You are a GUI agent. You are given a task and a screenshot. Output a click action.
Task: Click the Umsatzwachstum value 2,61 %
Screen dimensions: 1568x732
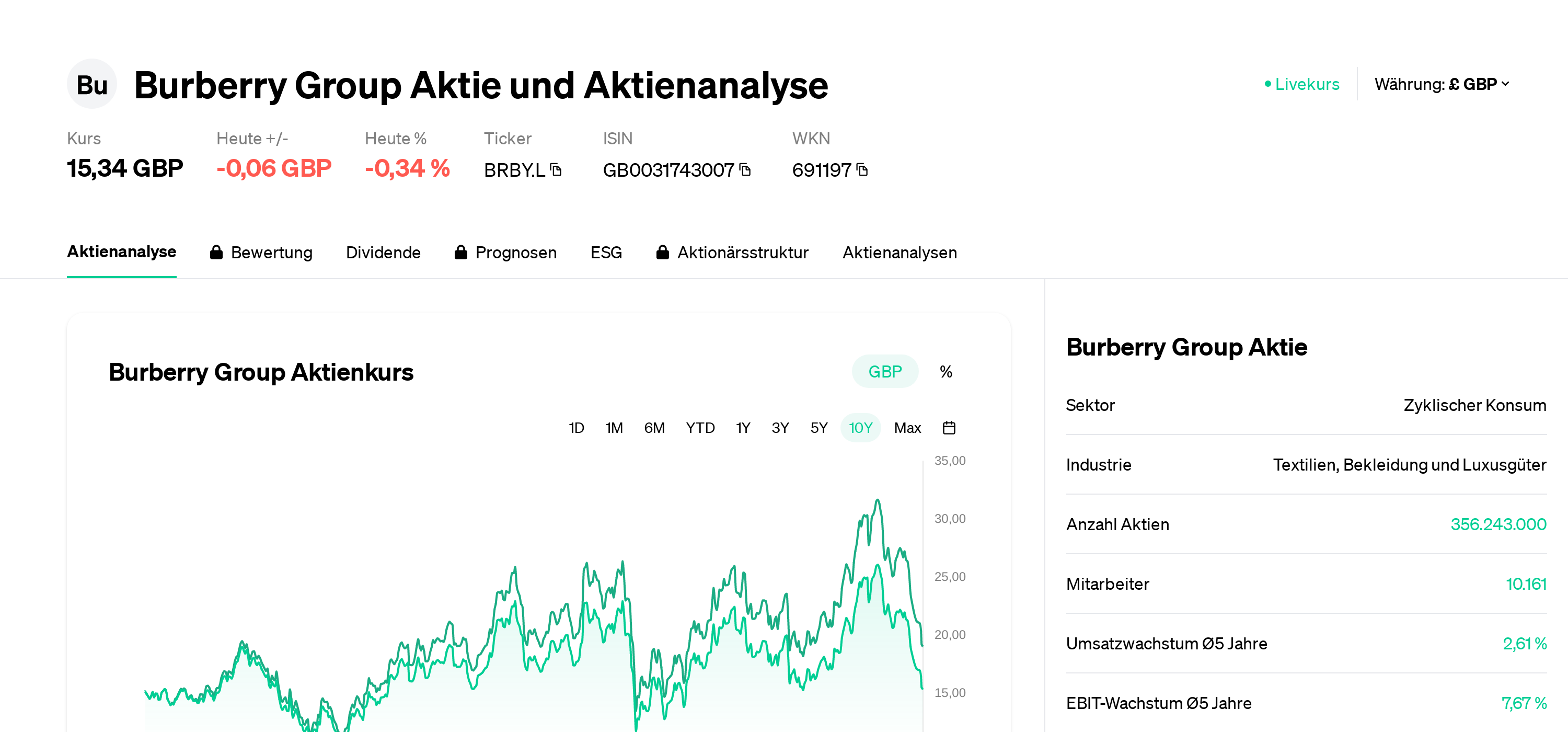[1525, 643]
